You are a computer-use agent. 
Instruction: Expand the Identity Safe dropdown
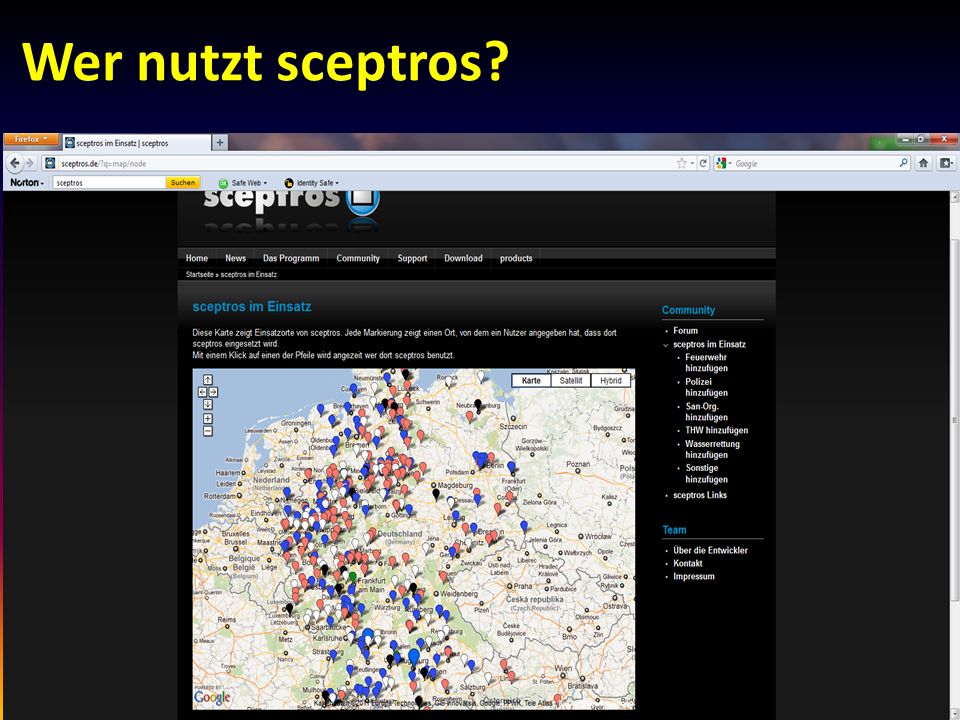[337, 183]
